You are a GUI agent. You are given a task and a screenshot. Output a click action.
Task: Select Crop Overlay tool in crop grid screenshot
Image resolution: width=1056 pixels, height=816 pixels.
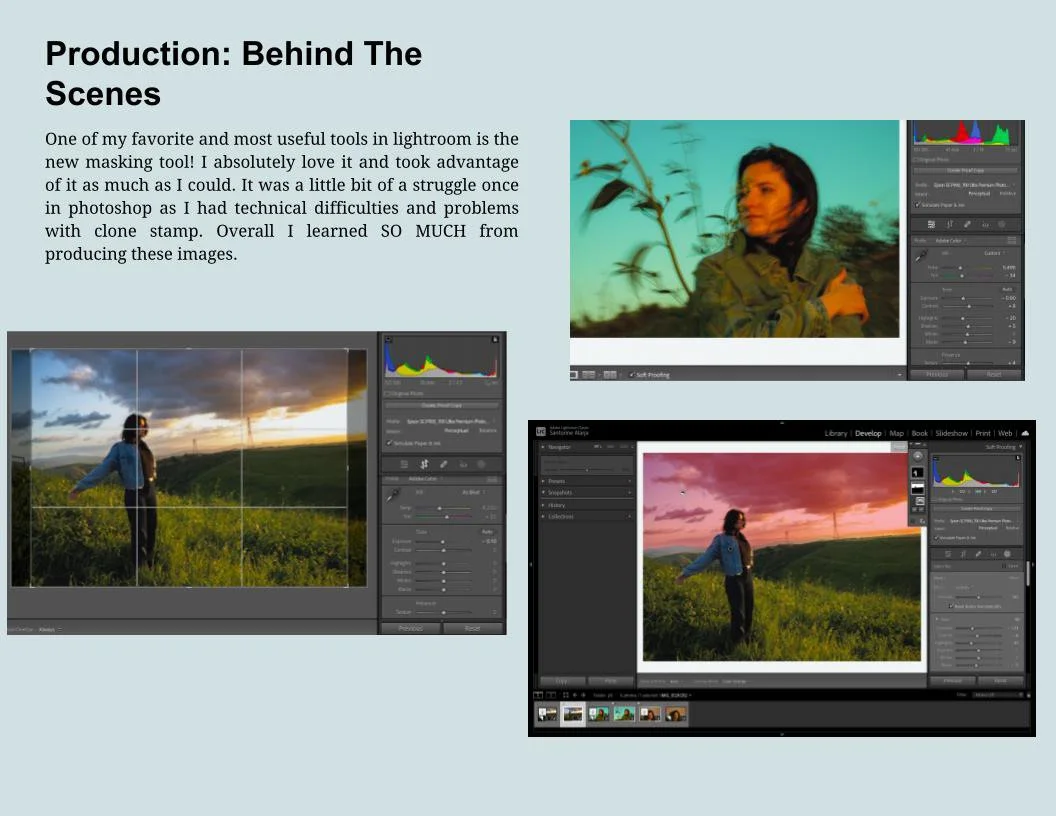pyautogui.click(x=424, y=464)
